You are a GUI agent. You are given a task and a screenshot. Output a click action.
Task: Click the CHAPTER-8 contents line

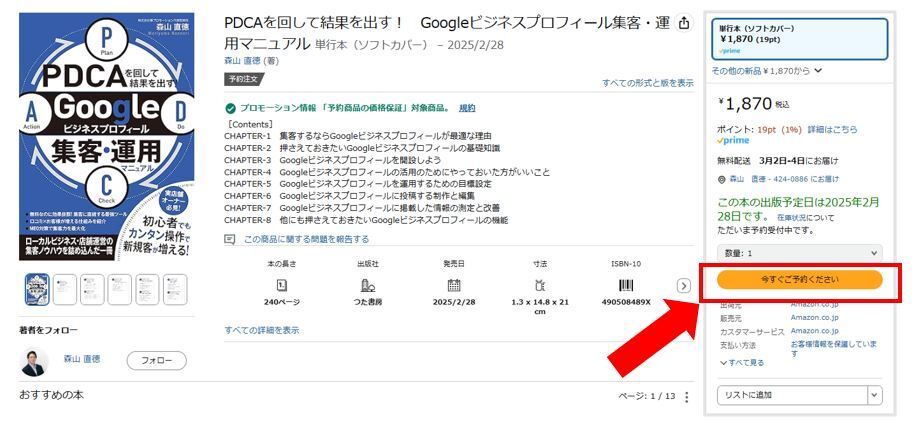(366, 220)
